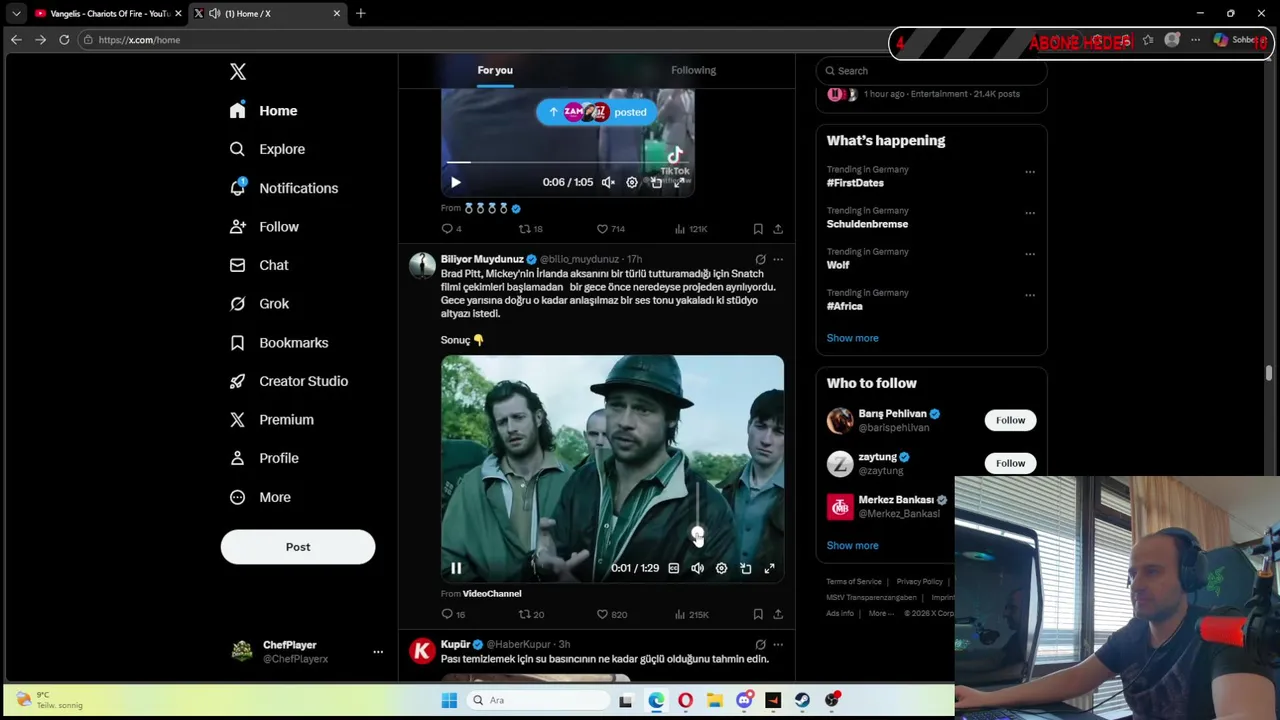Screen dimensions: 1280x720
Task: Open the VideoChannel source link
Action: pyautogui.click(x=492, y=594)
